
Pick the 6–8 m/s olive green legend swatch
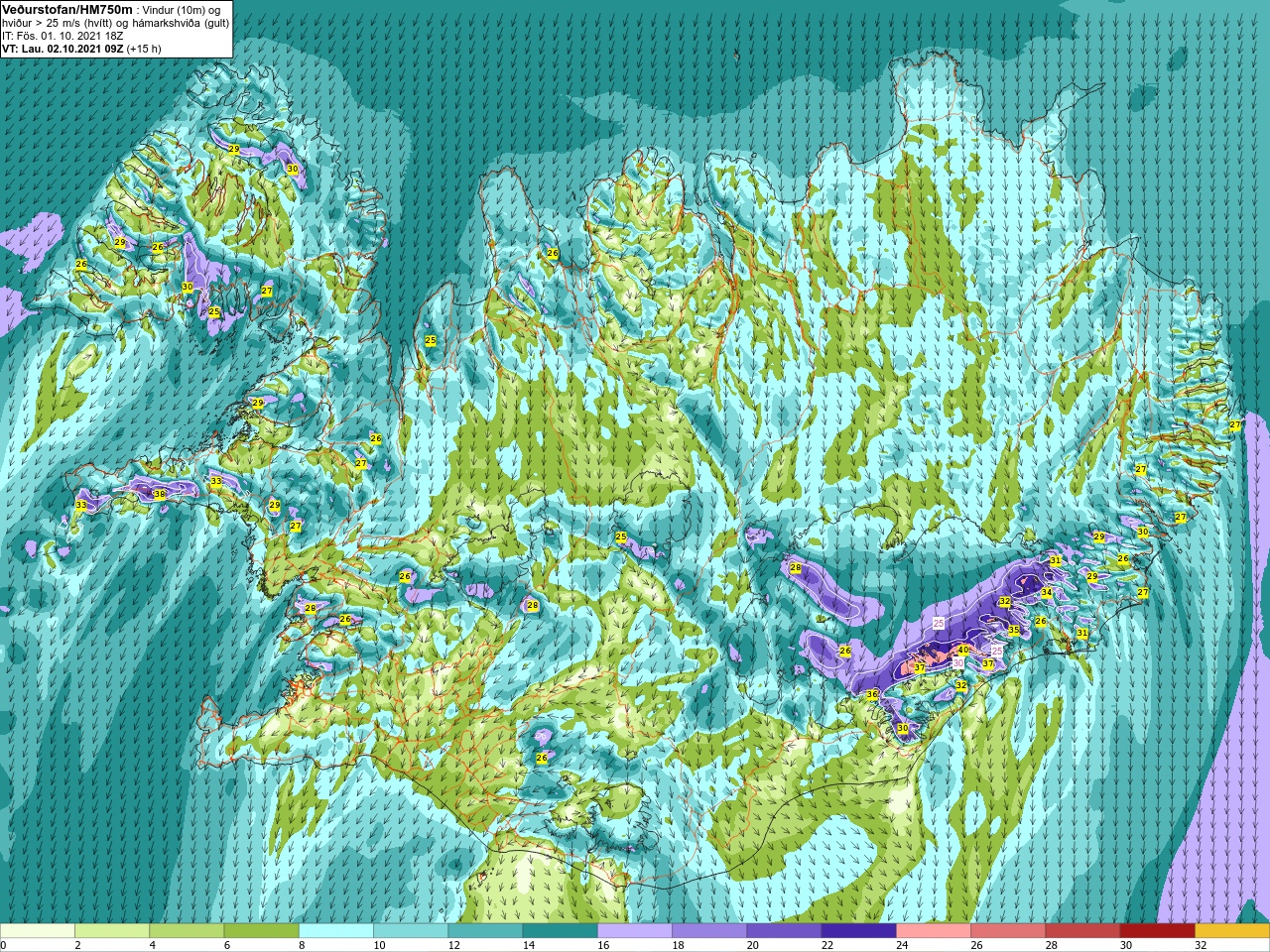[x=261, y=931]
